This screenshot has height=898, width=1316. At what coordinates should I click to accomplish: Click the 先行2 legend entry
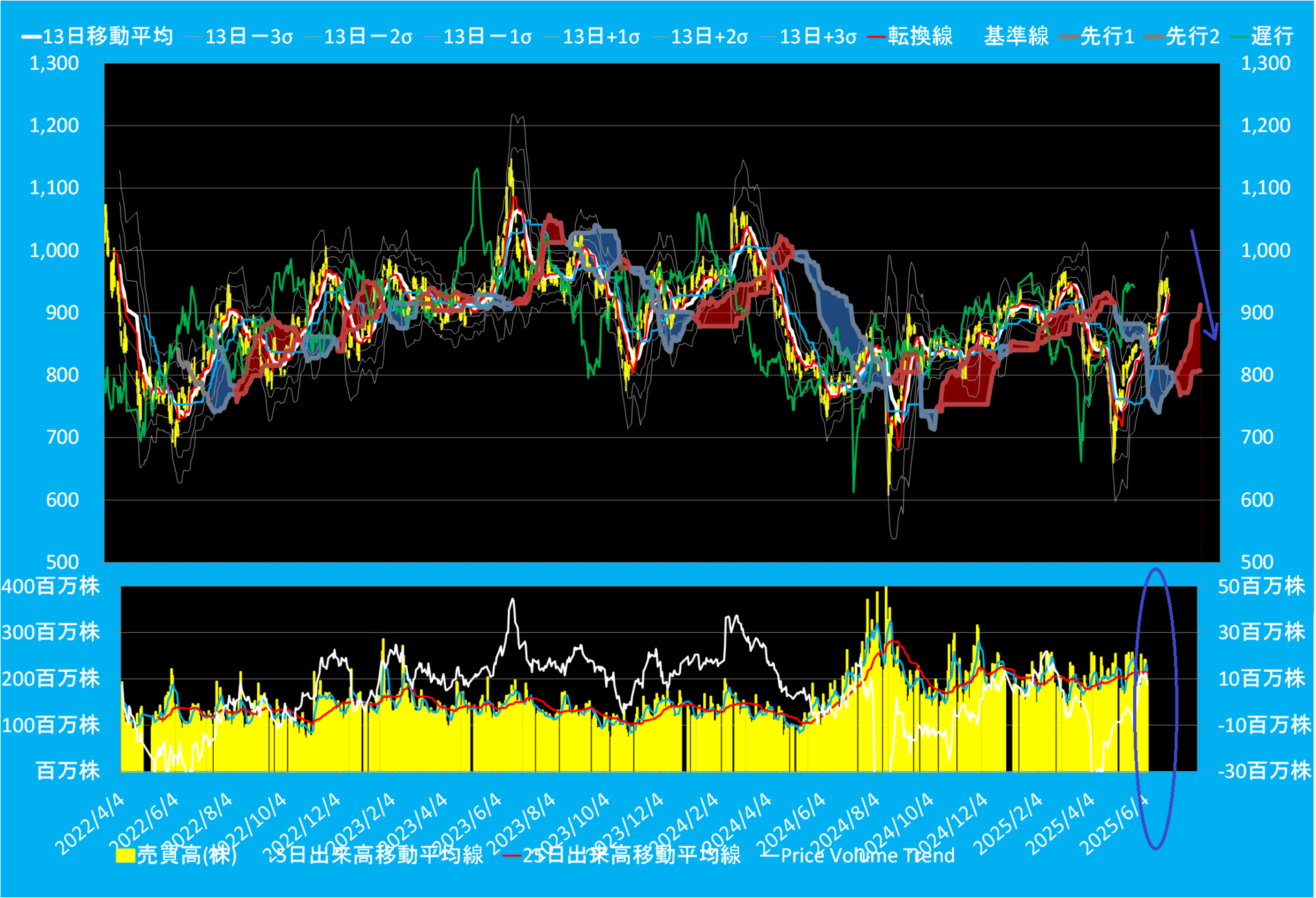pos(1182,36)
